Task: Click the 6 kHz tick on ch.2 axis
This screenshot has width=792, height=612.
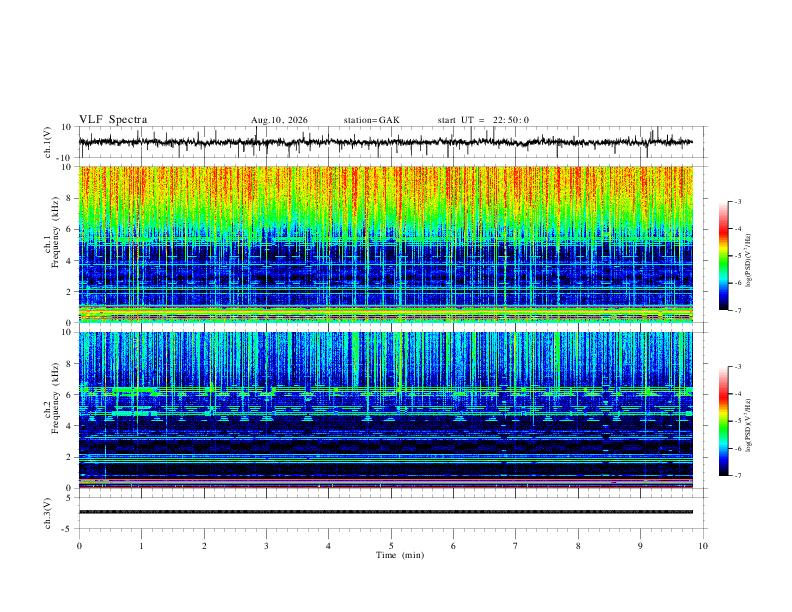Action: pos(69,395)
